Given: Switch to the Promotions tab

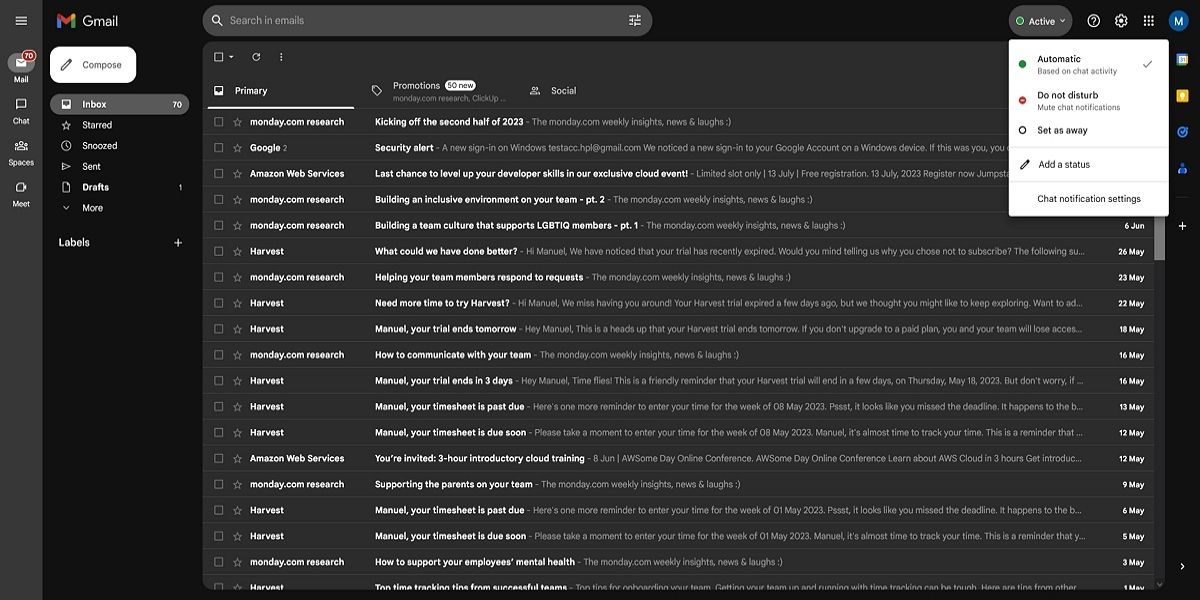Looking at the screenshot, I should tap(415, 89).
